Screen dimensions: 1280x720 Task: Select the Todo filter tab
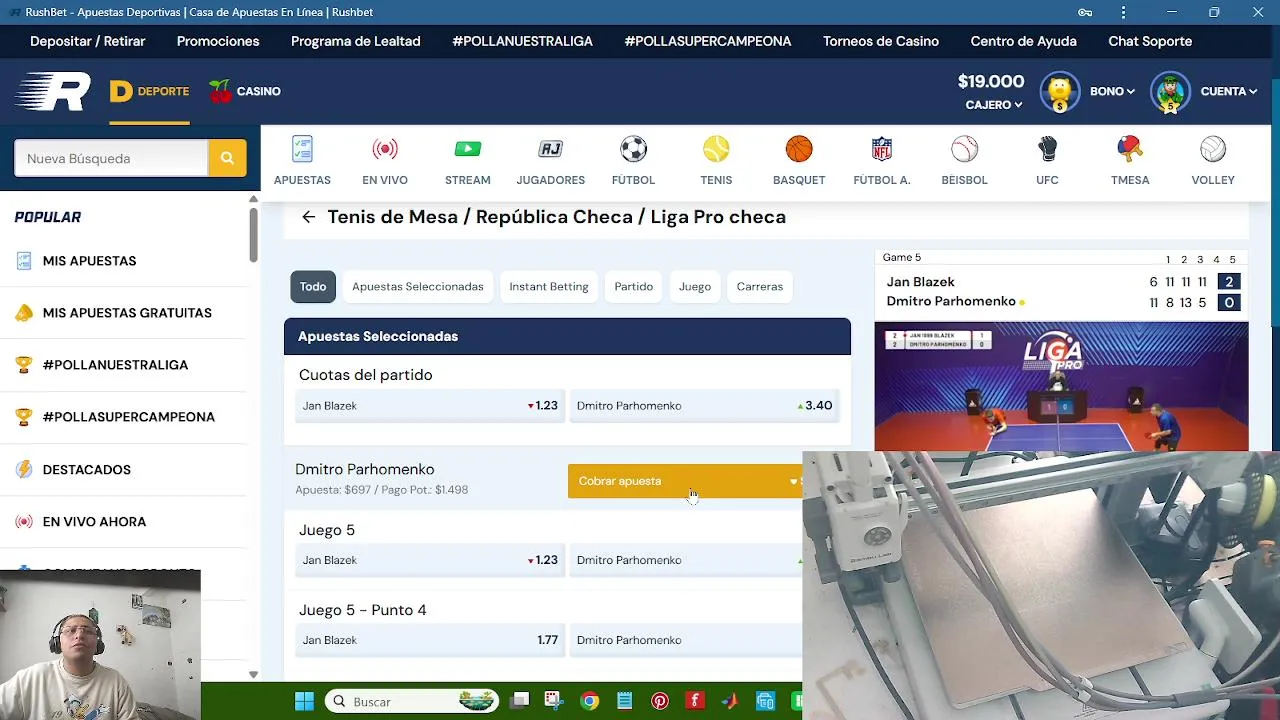point(313,286)
